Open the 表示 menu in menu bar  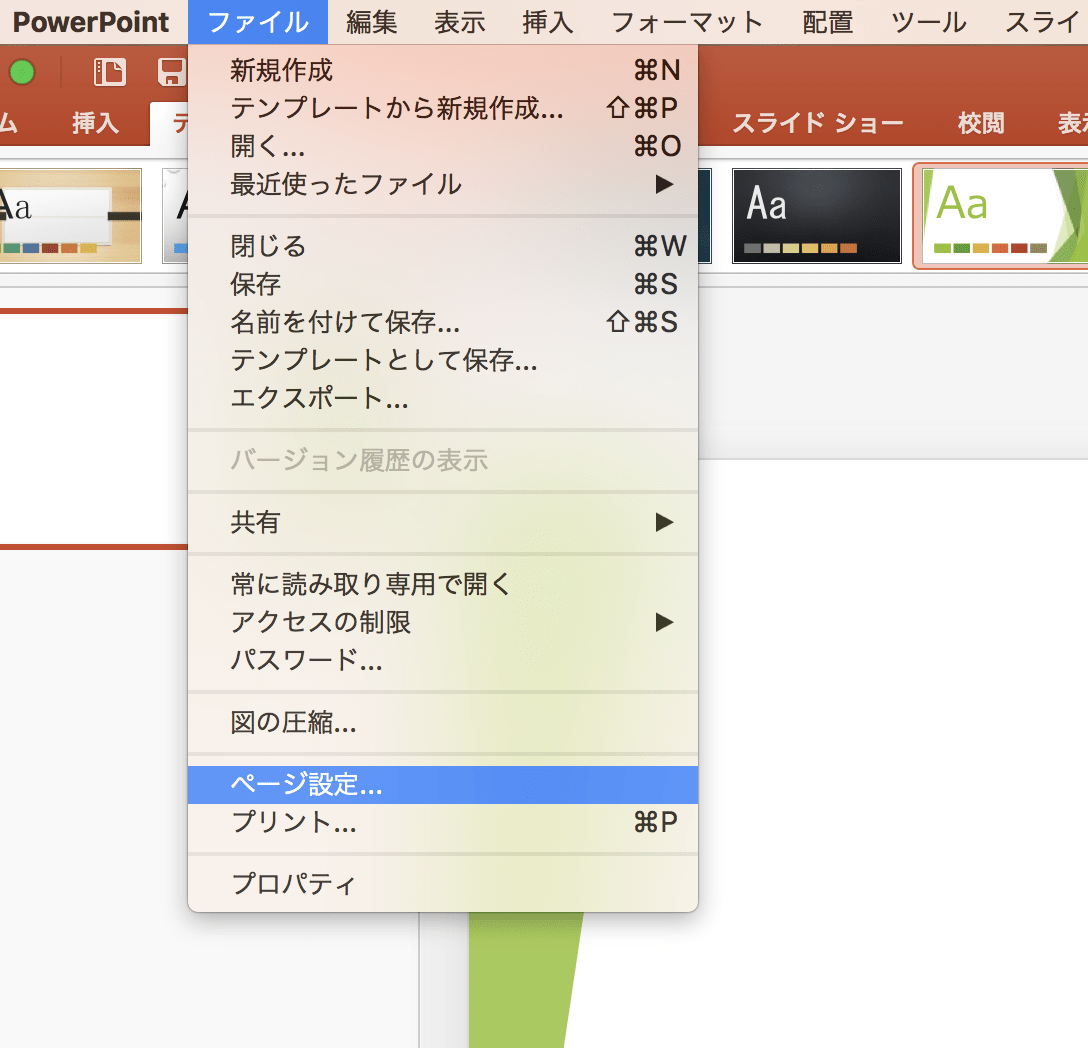(459, 22)
